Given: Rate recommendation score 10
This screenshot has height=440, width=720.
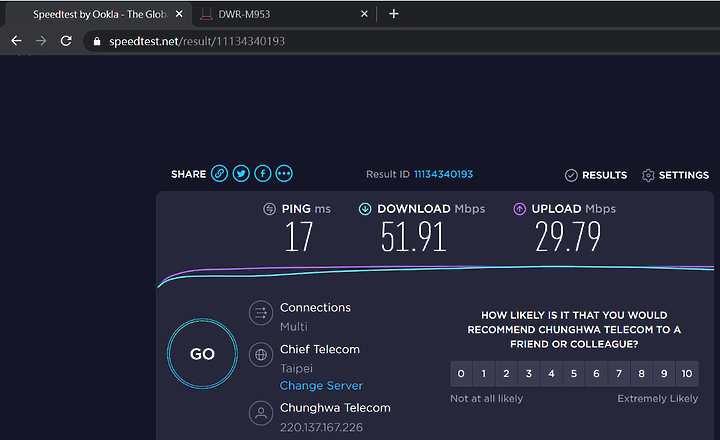Looking at the screenshot, I should click(687, 373).
